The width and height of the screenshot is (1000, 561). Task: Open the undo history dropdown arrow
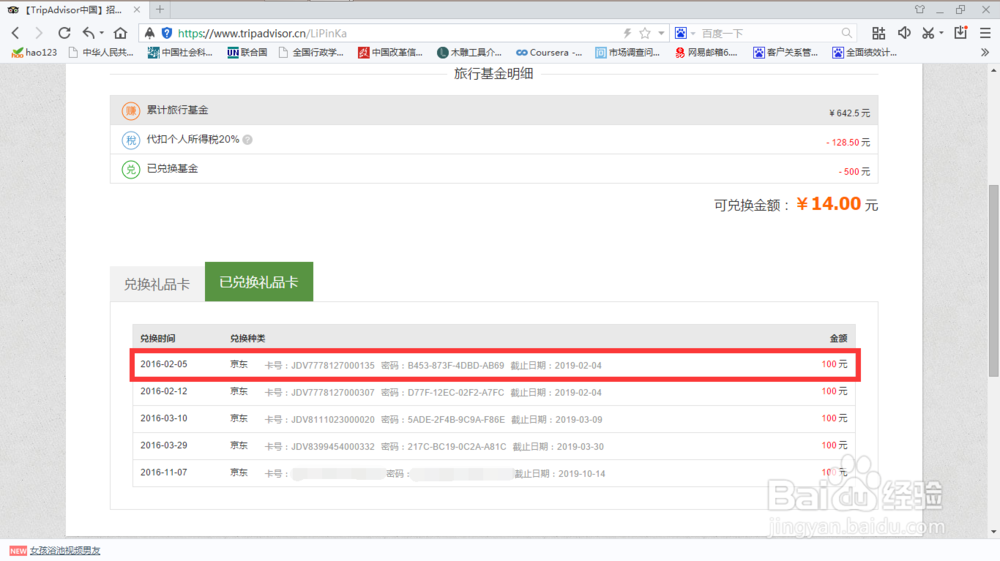pyautogui.click(x=101, y=33)
